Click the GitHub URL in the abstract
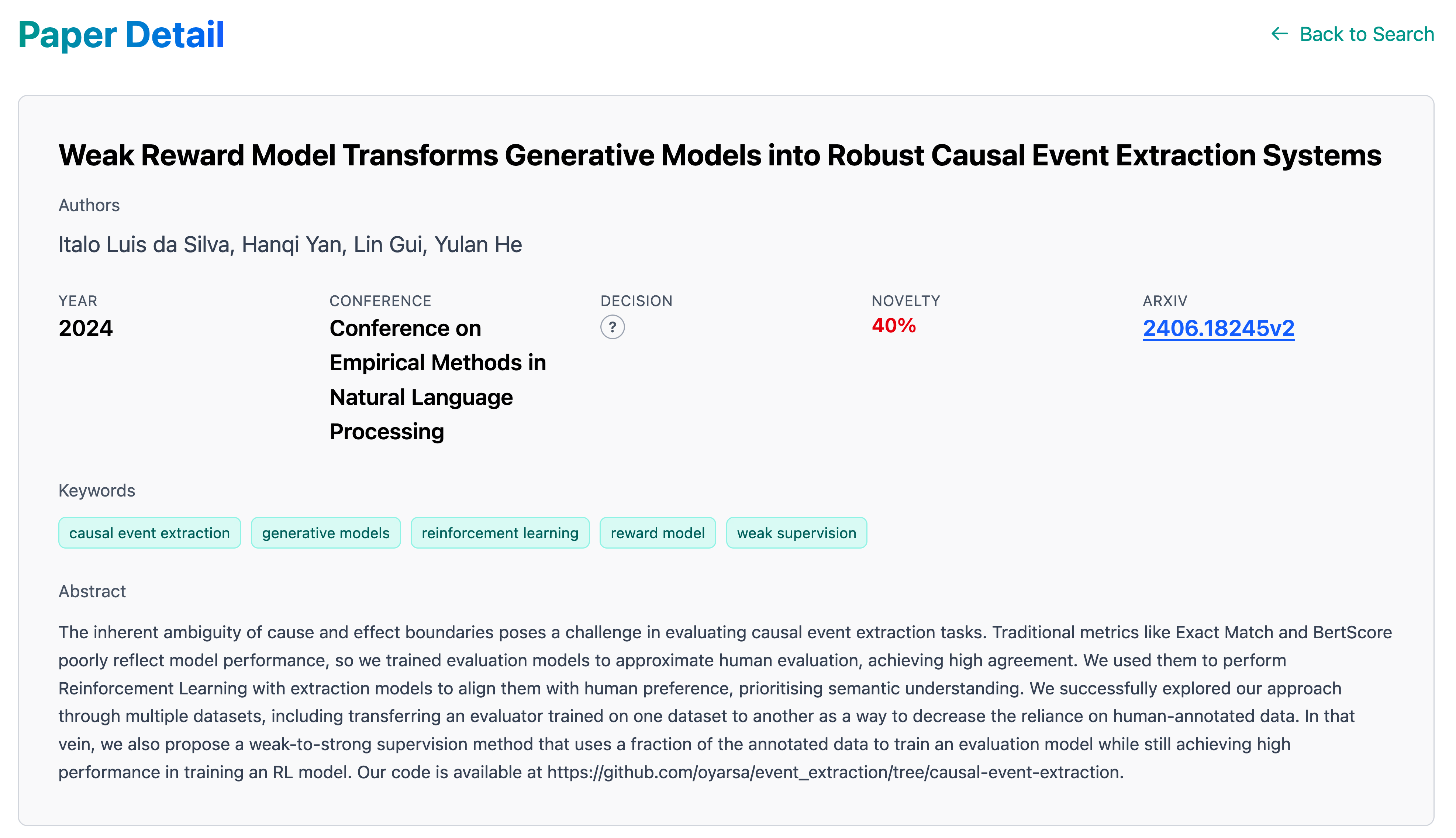Screen dimensions: 1456x838 (x=835, y=772)
